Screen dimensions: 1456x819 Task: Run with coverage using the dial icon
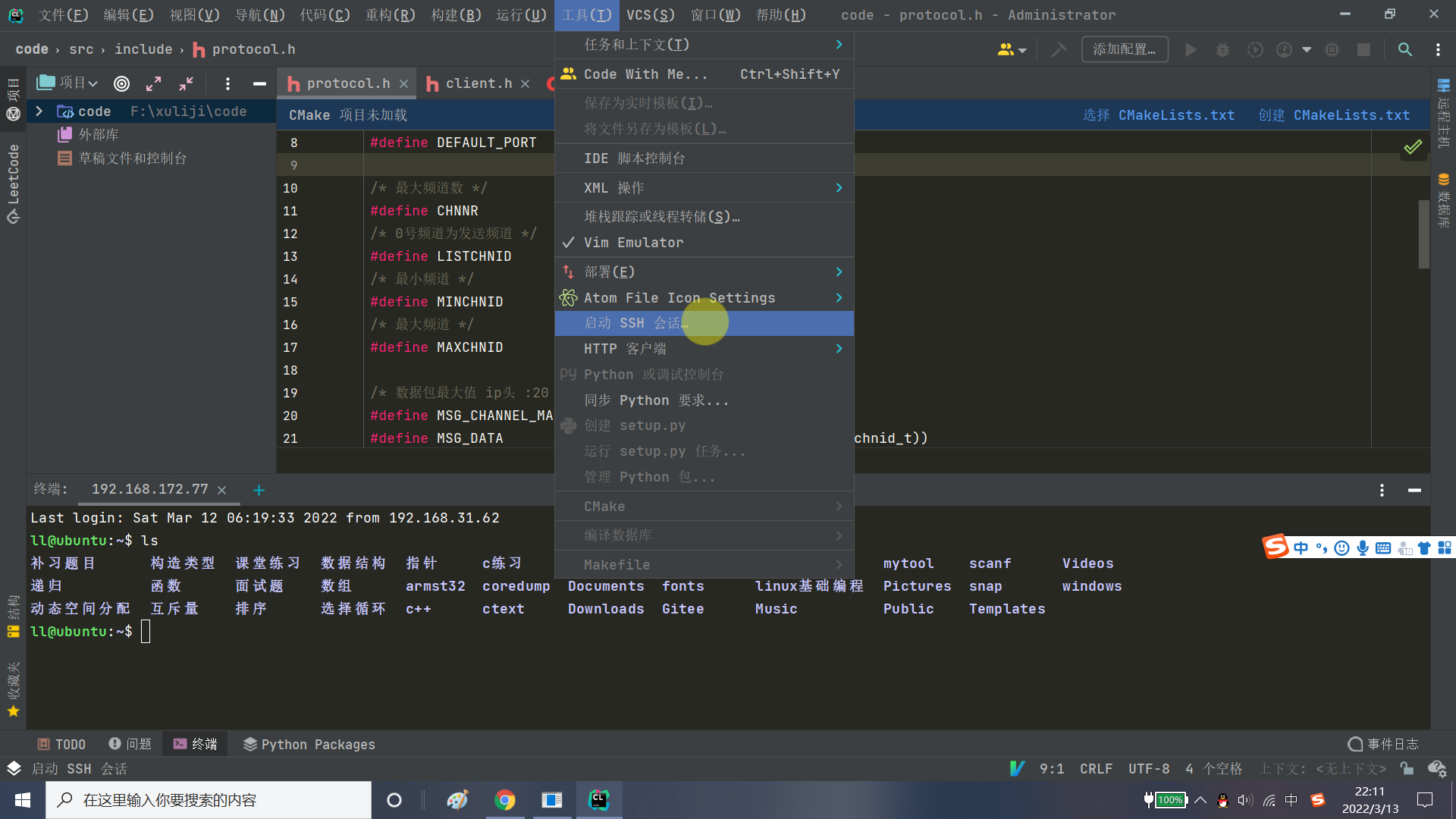click(x=1255, y=49)
